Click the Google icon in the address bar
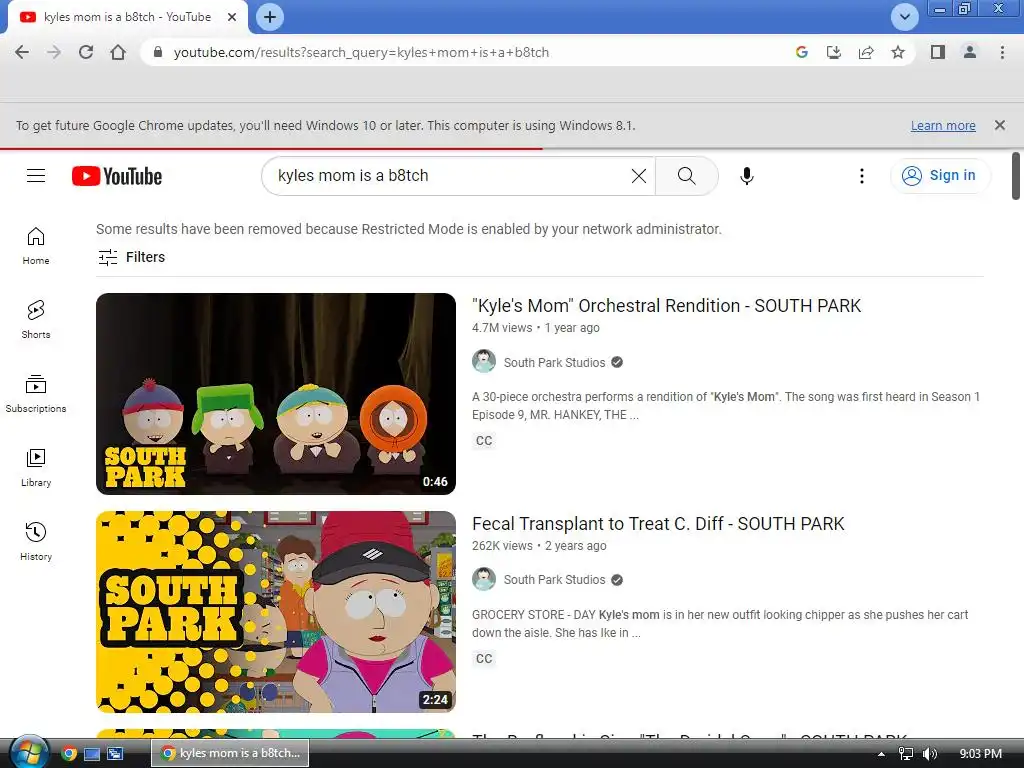This screenshot has height=768, width=1024. tap(802, 52)
